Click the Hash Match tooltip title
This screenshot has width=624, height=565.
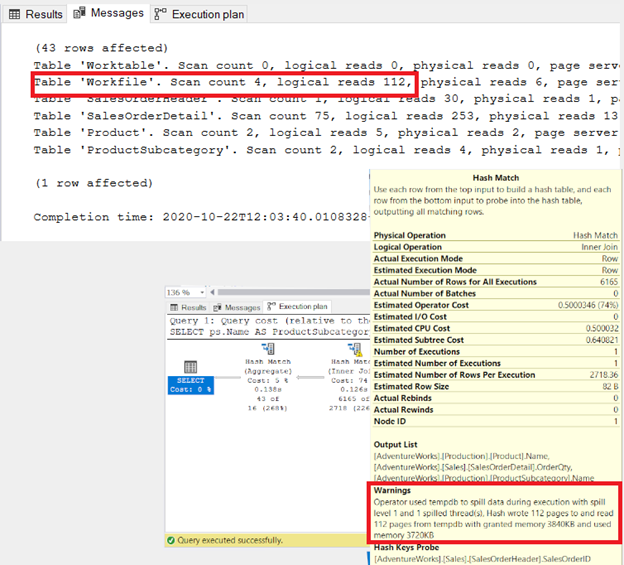pos(495,178)
